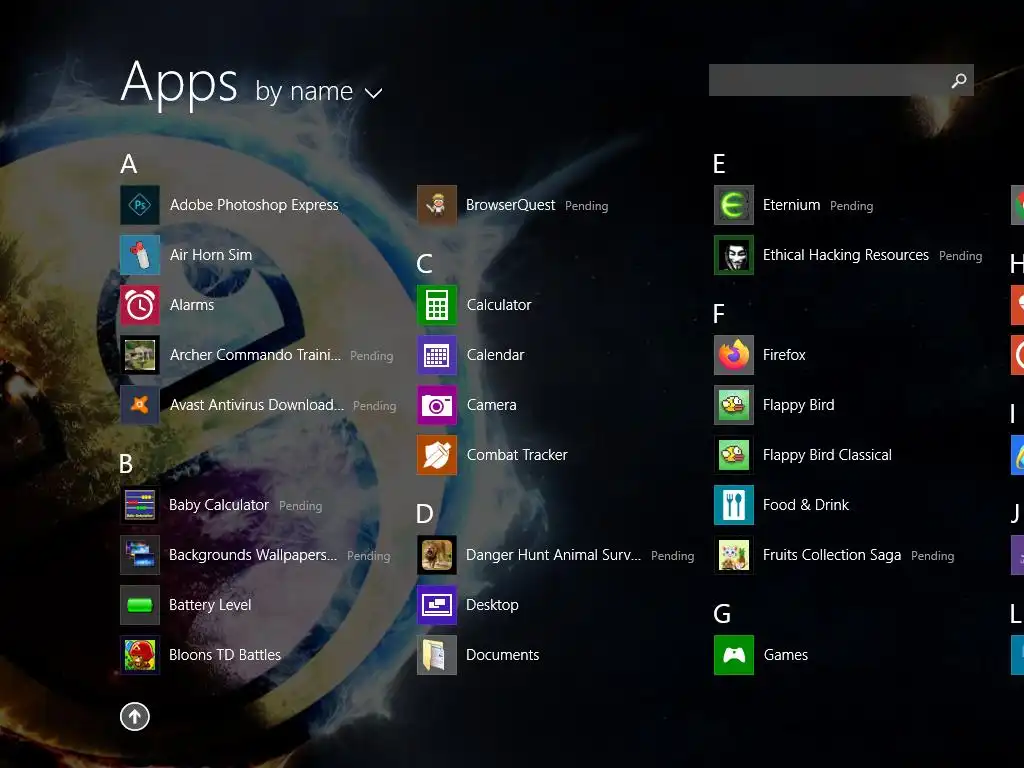The width and height of the screenshot is (1024, 768).
Task: Click the letter F group header
Action: 719,314
